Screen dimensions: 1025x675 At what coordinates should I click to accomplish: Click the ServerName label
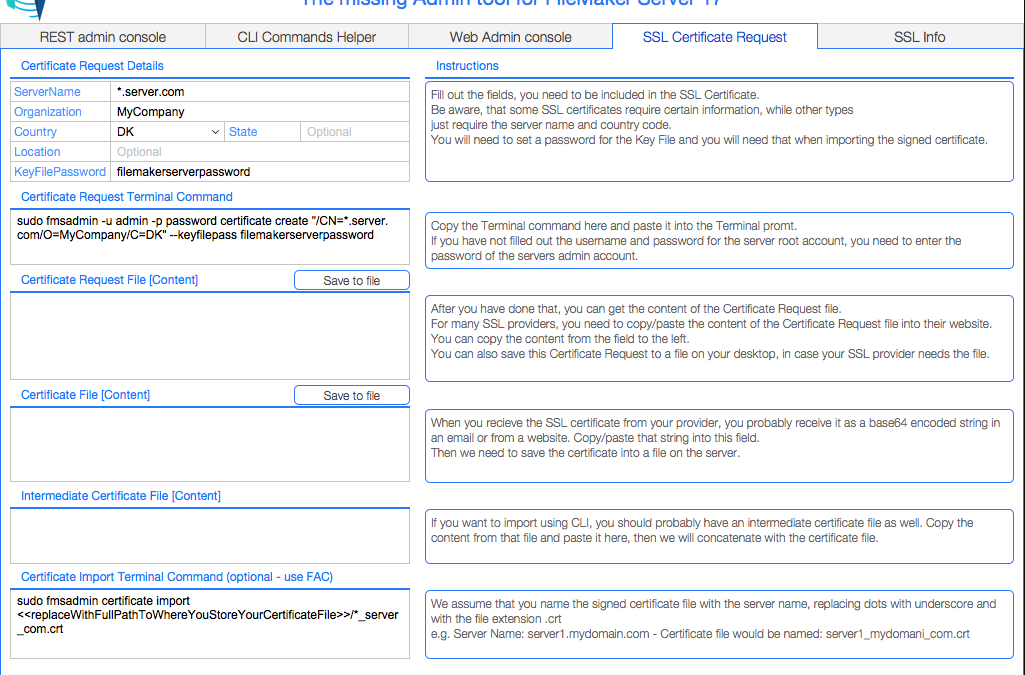pos(47,91)
